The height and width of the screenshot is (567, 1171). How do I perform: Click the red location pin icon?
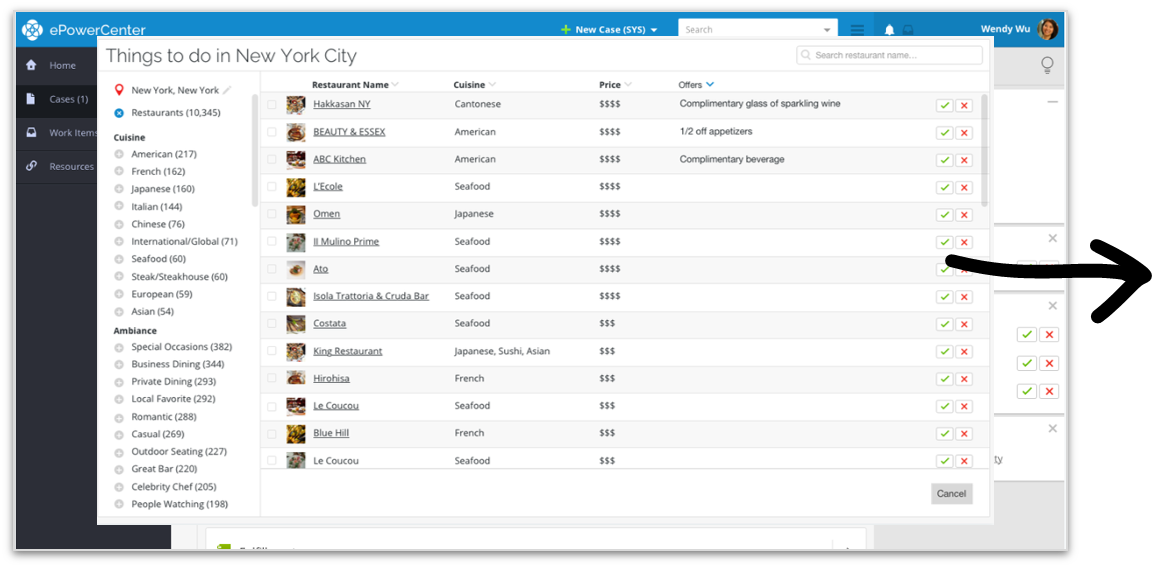pyautogui.click(x=119, y=90)
